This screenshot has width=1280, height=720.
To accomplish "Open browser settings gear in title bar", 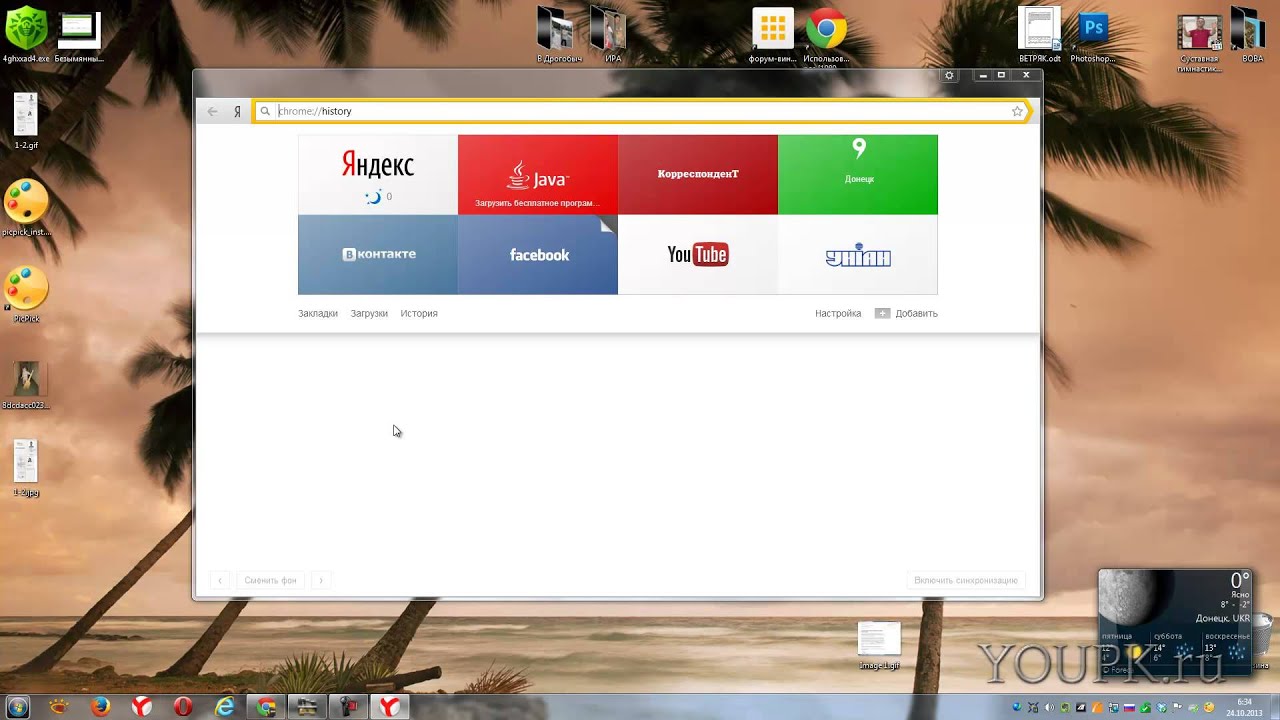I will pos(949,75).
